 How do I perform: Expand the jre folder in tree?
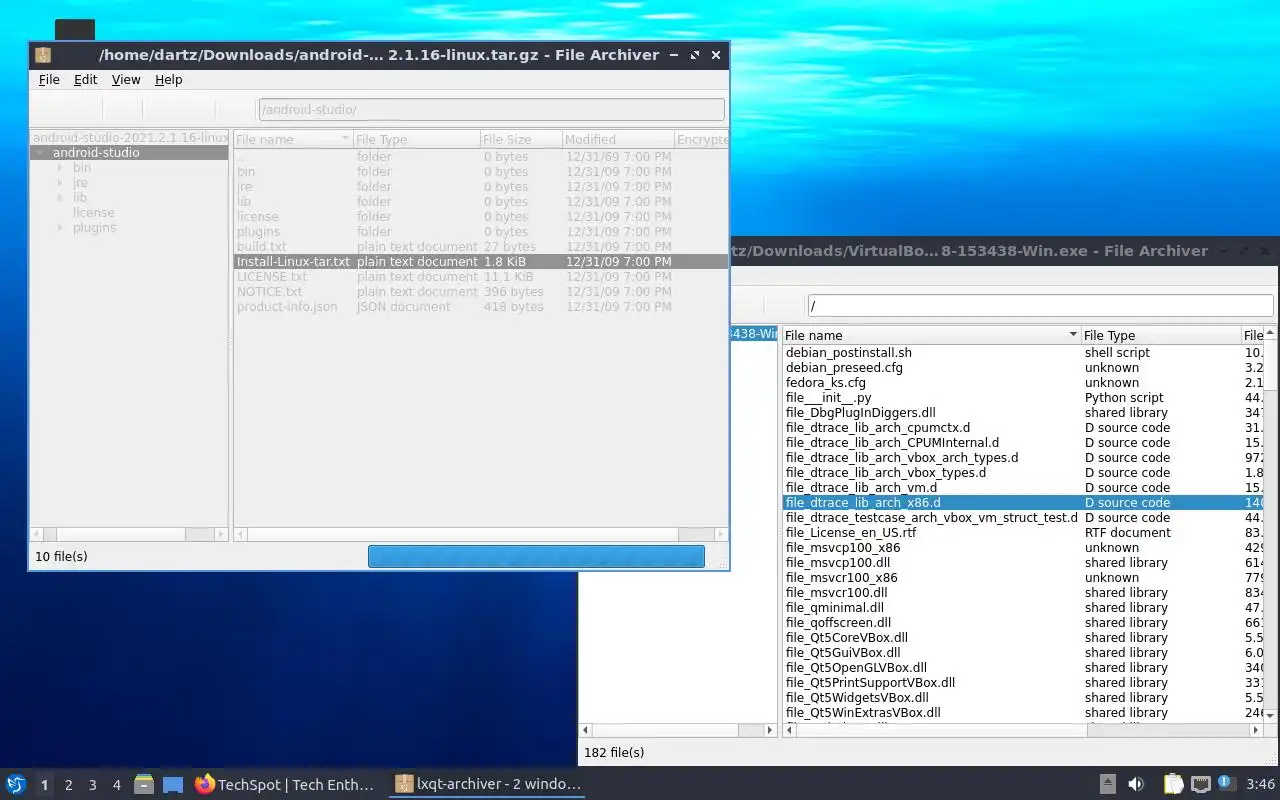(x=60, y=183)
